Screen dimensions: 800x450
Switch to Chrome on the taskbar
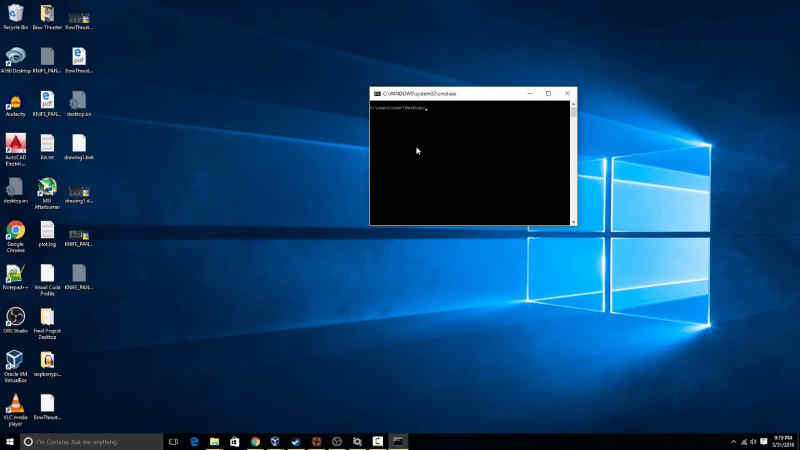pos(255,442)
